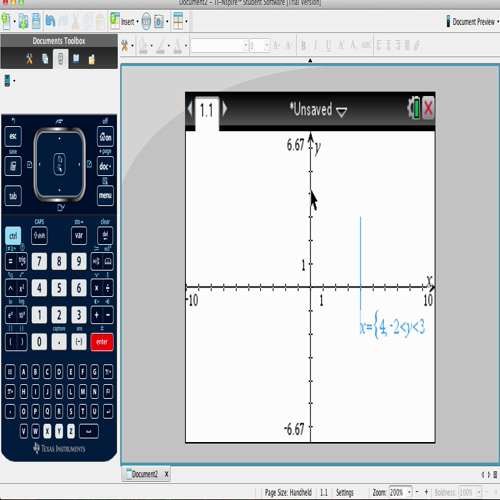Click the line color pencil icon
Screen dimensions: 500x500
161,45
